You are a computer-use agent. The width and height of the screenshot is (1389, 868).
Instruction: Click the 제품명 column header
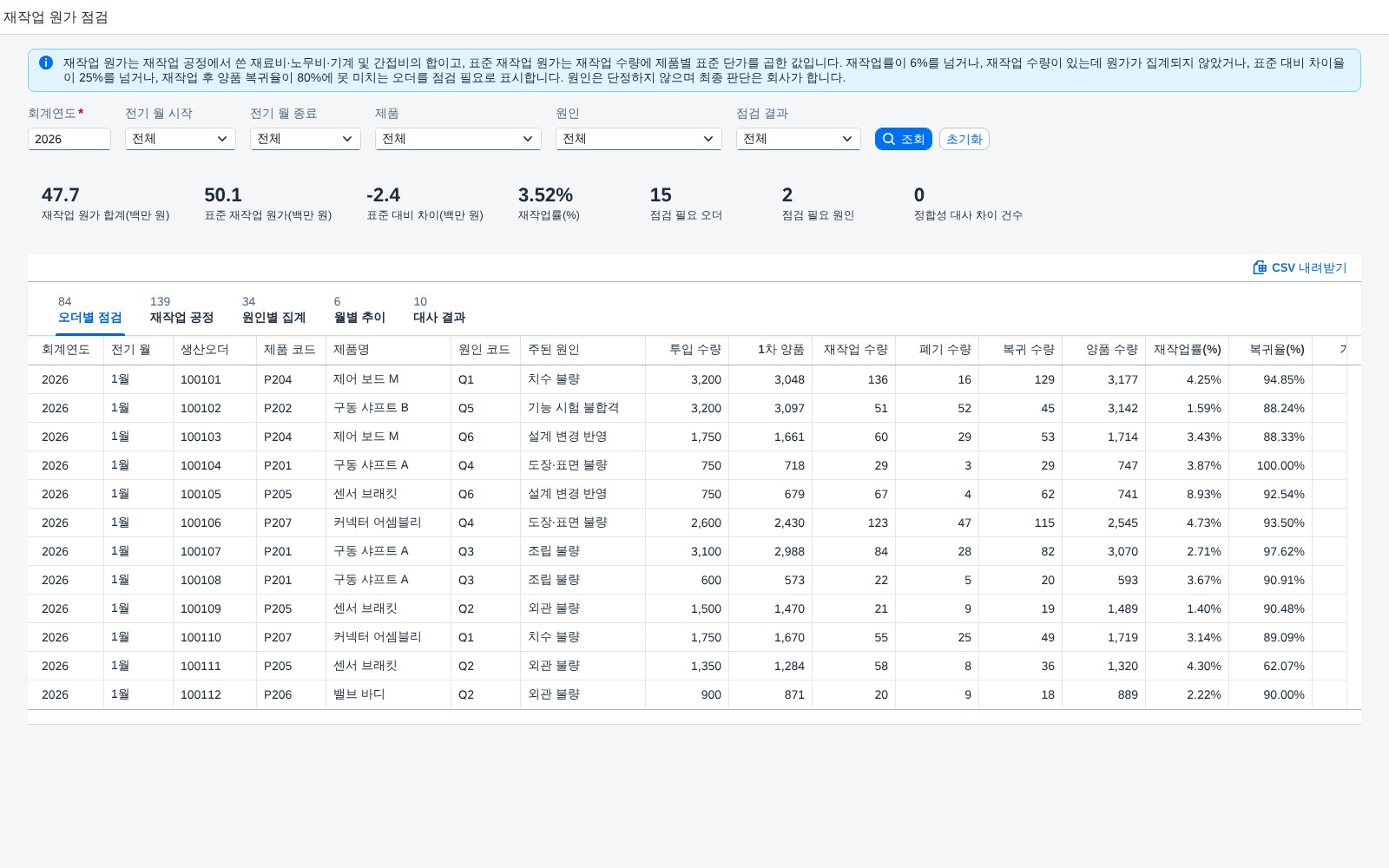(388, 350)
